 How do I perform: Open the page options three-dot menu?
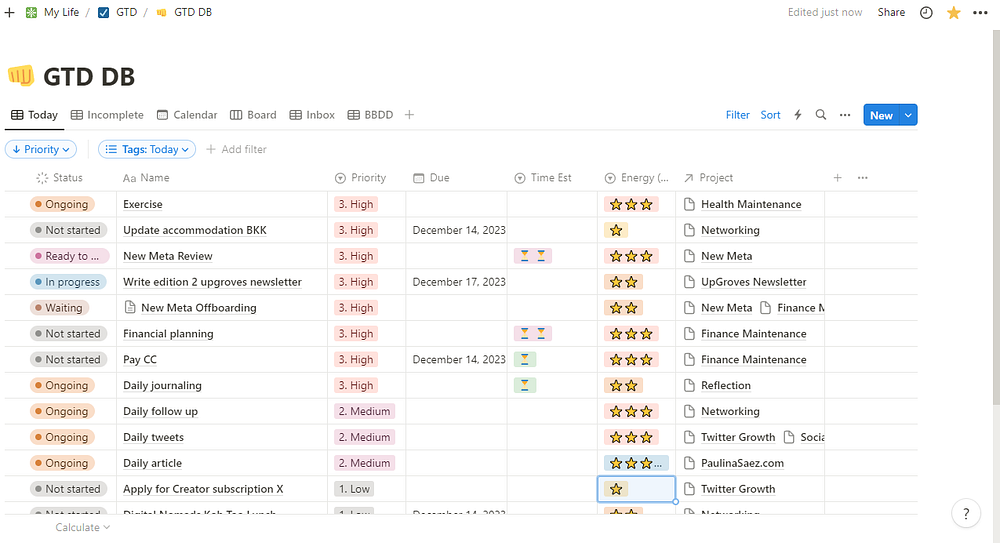pyautogui.click(x=980, y=12)
